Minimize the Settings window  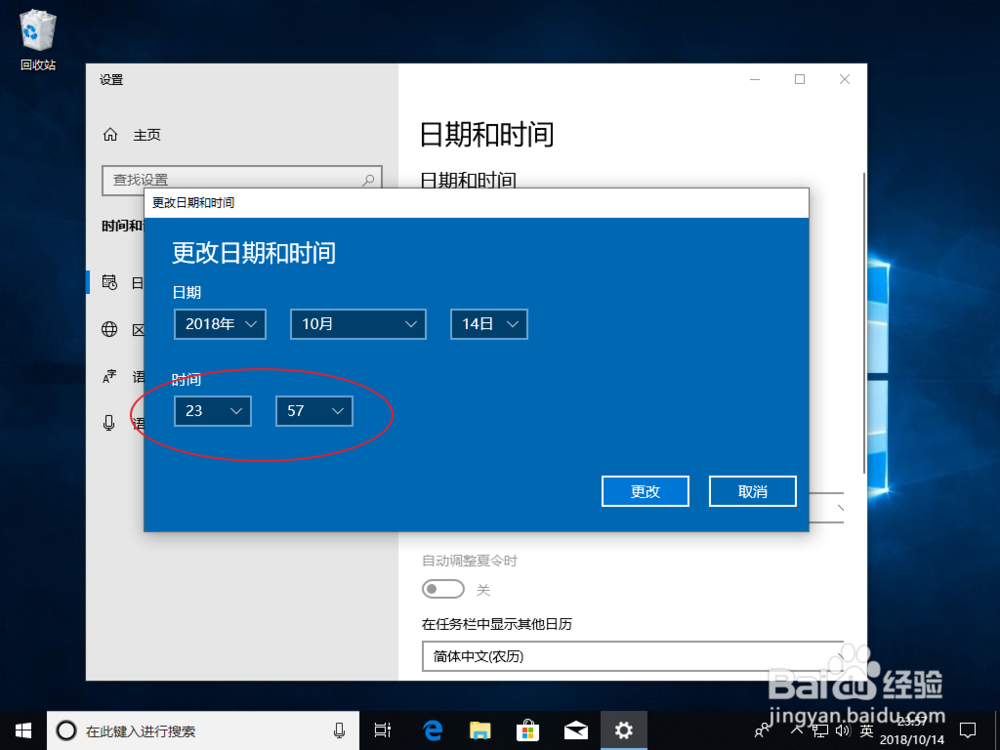pos(755,79)
